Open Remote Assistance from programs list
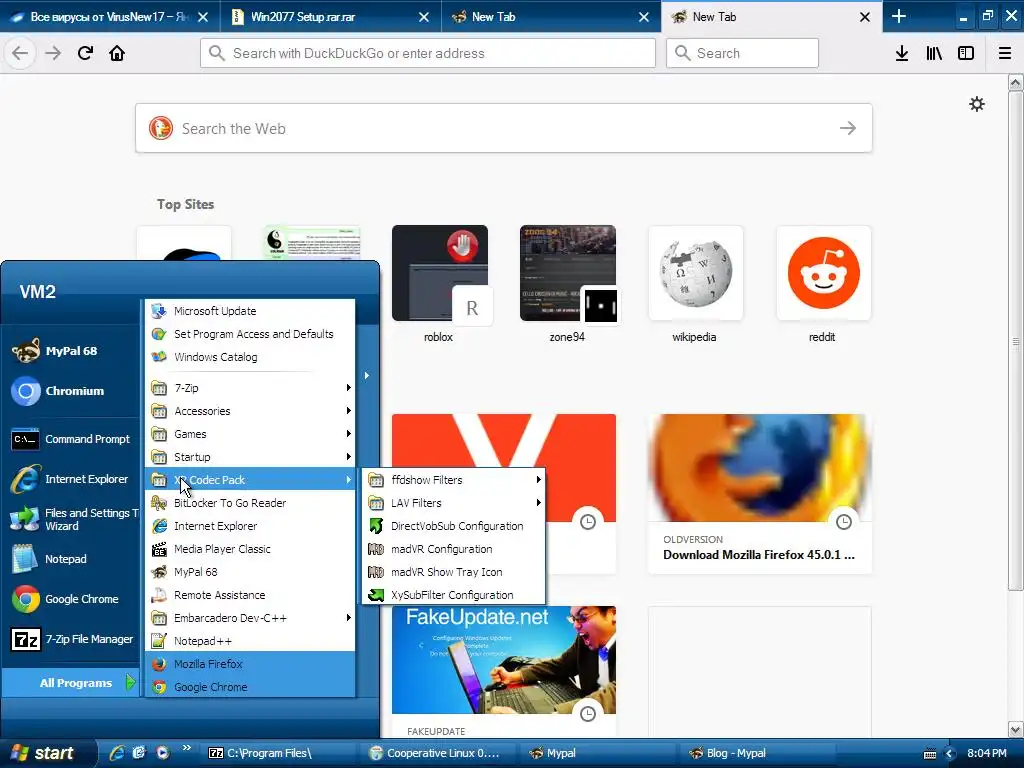The width and height of the screenshot is (1024, 768). [250, 595]
